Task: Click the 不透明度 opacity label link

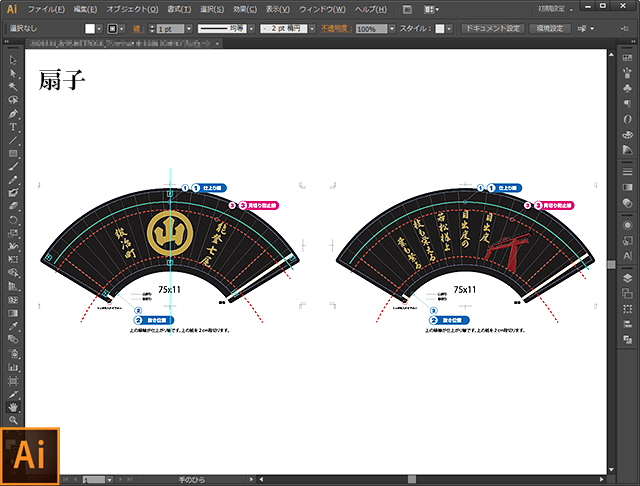Action: tap(336, 29)
